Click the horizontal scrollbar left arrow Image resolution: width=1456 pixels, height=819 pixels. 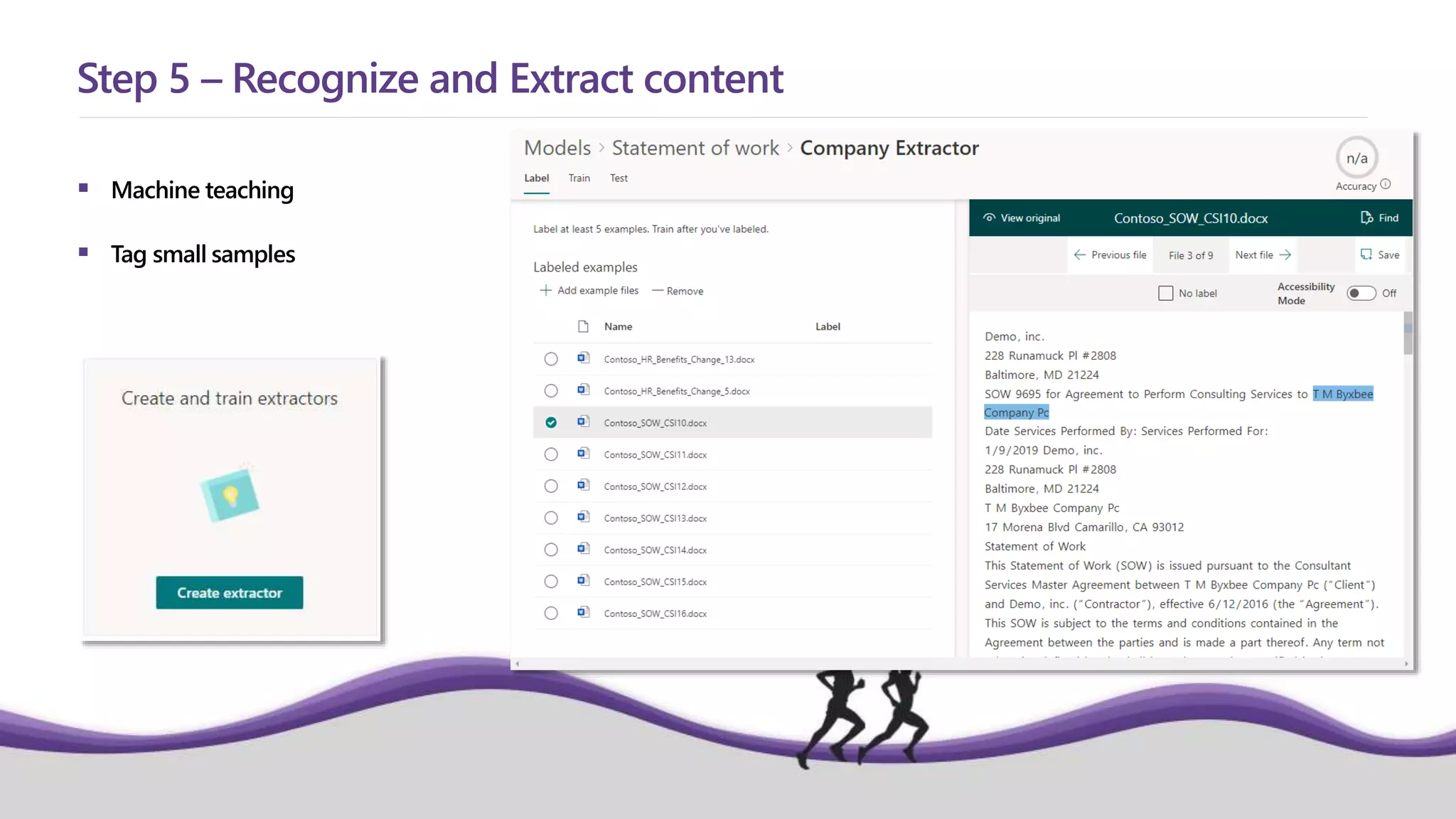tap(517, 664)
